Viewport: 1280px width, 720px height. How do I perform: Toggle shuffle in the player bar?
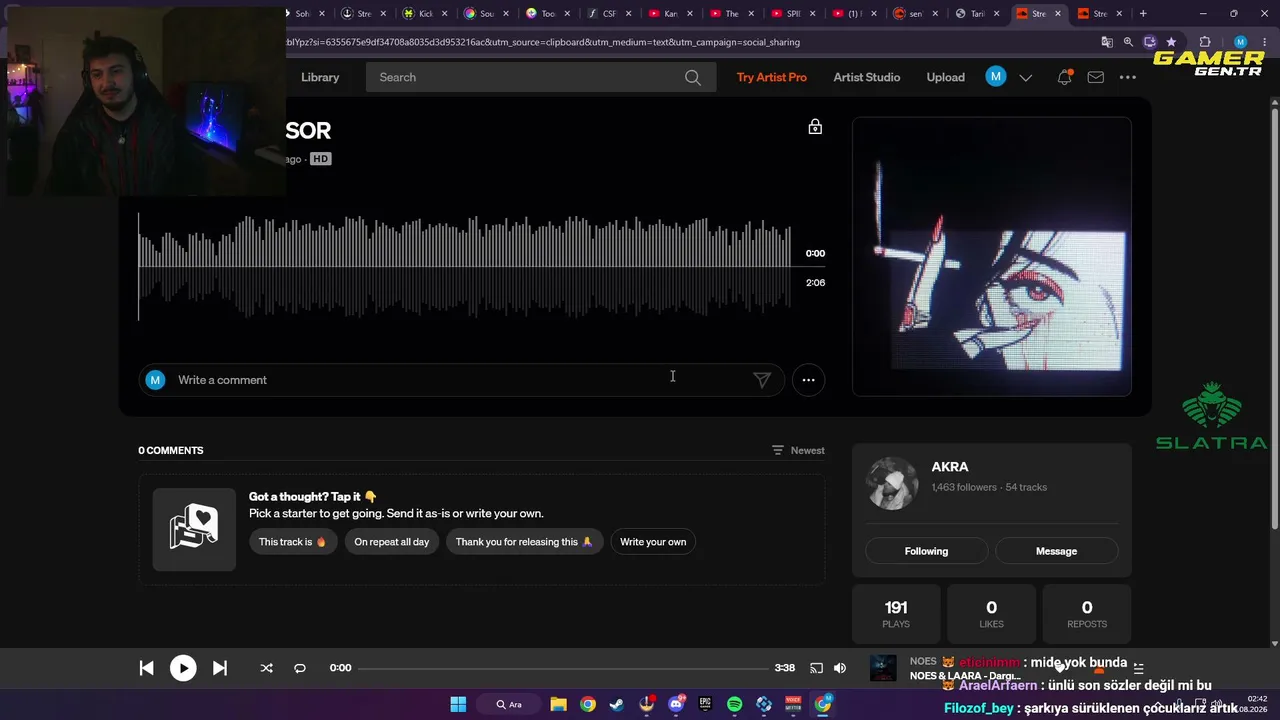tap(266, 668)
